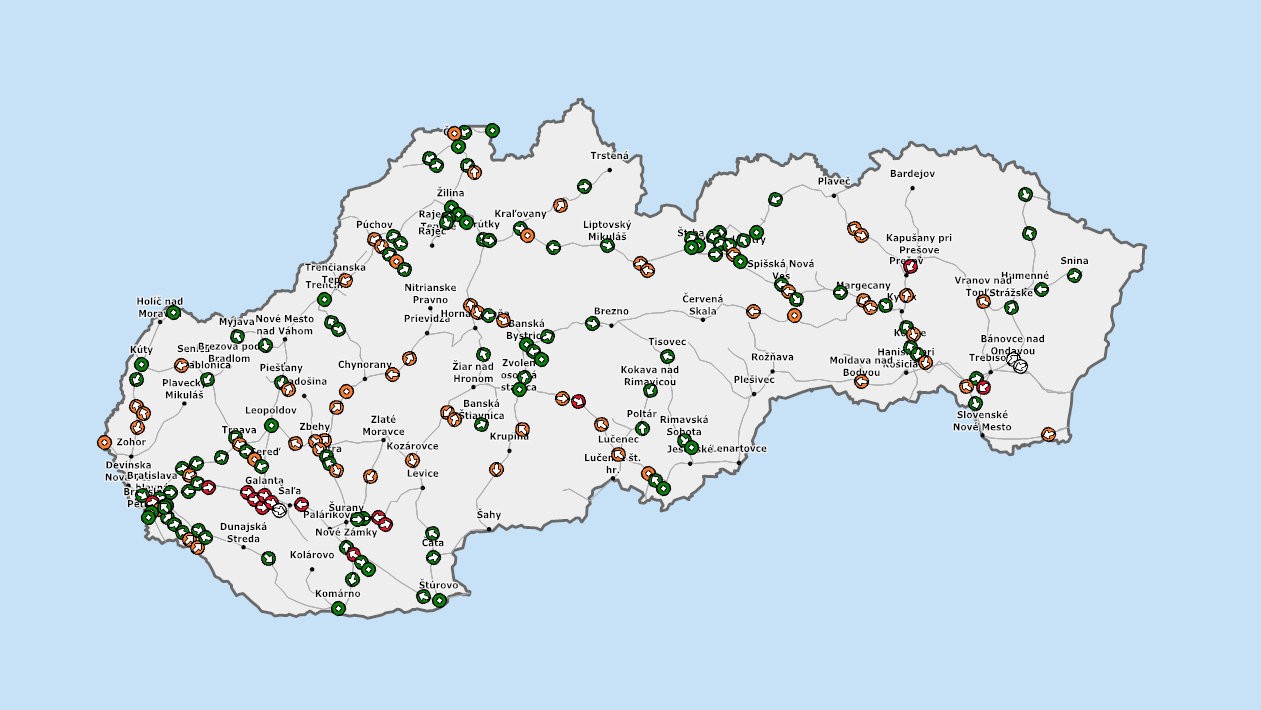Open the green train marker beside Poltár
The width and height of the screenshot is (1261, 710).
point(642,428)
